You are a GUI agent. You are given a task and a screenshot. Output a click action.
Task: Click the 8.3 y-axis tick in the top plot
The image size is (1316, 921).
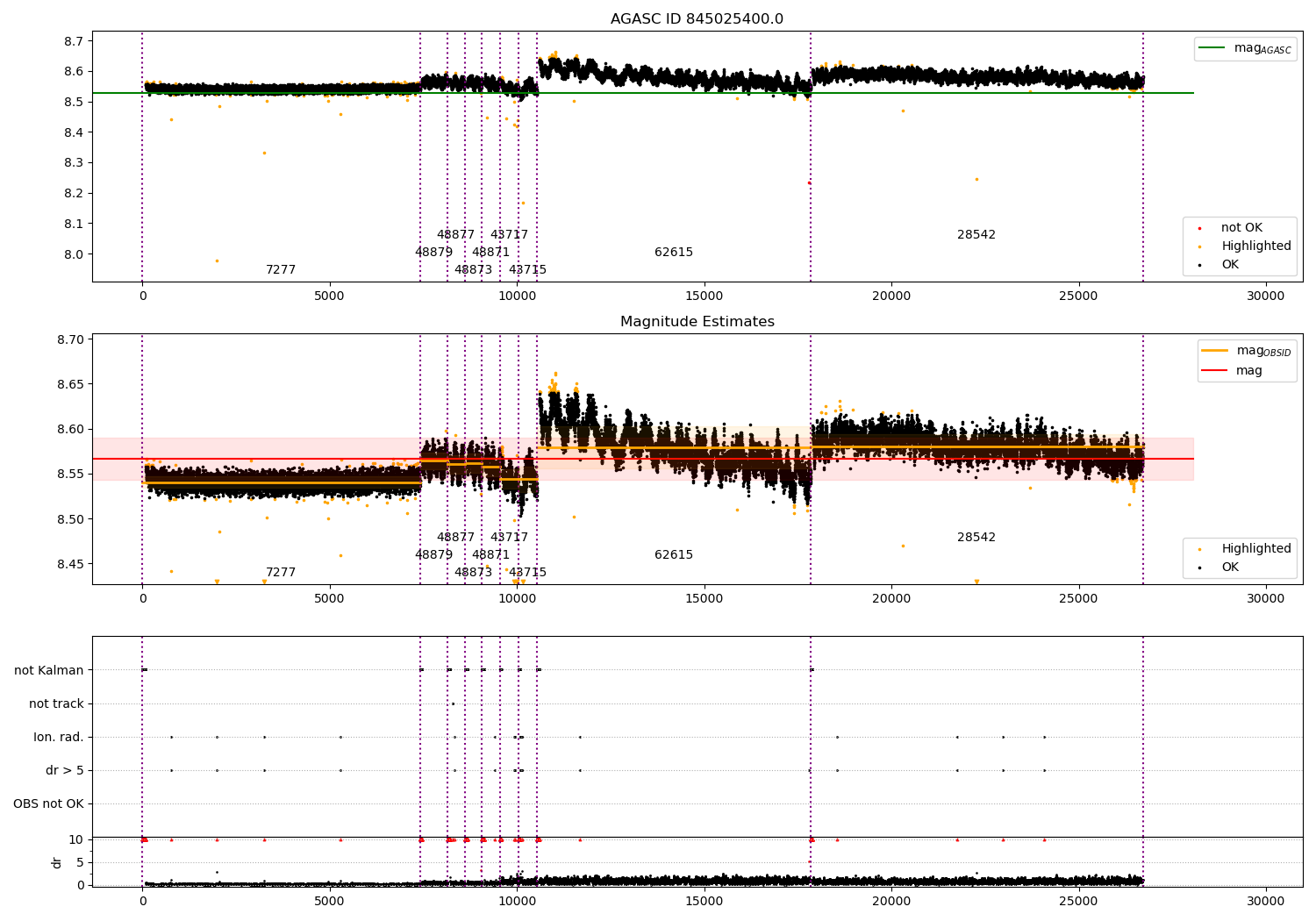pos(75,163)
